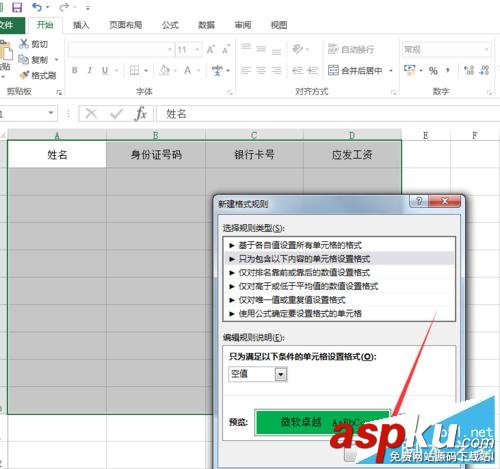Insert a function with fx button
Image resolution: width=500 pixels, height=469 pixels.
(x=141, y=114)
